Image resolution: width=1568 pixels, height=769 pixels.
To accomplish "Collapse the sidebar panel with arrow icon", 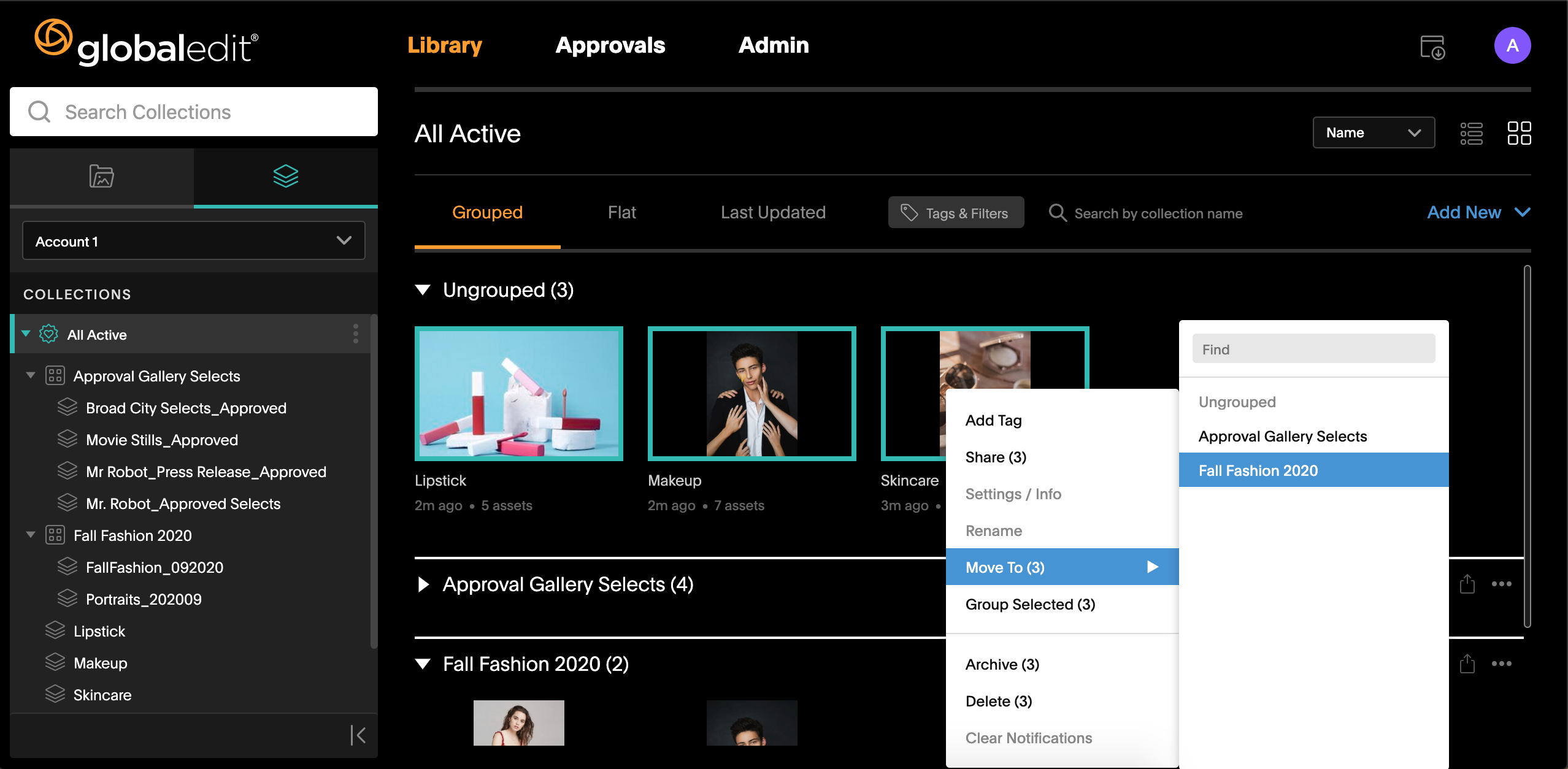I will (x=358, y=735).
